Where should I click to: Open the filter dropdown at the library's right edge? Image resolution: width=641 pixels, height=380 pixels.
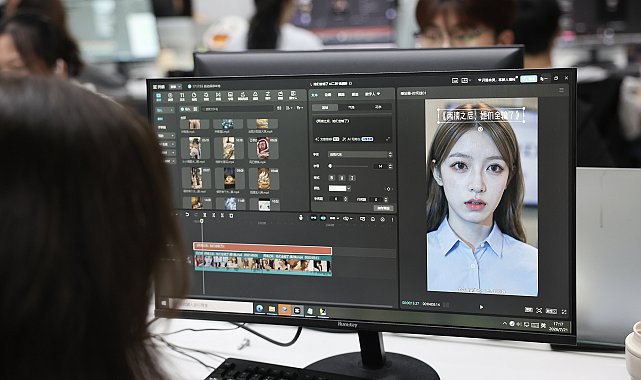pyautogui.click(x=300, y=108)
